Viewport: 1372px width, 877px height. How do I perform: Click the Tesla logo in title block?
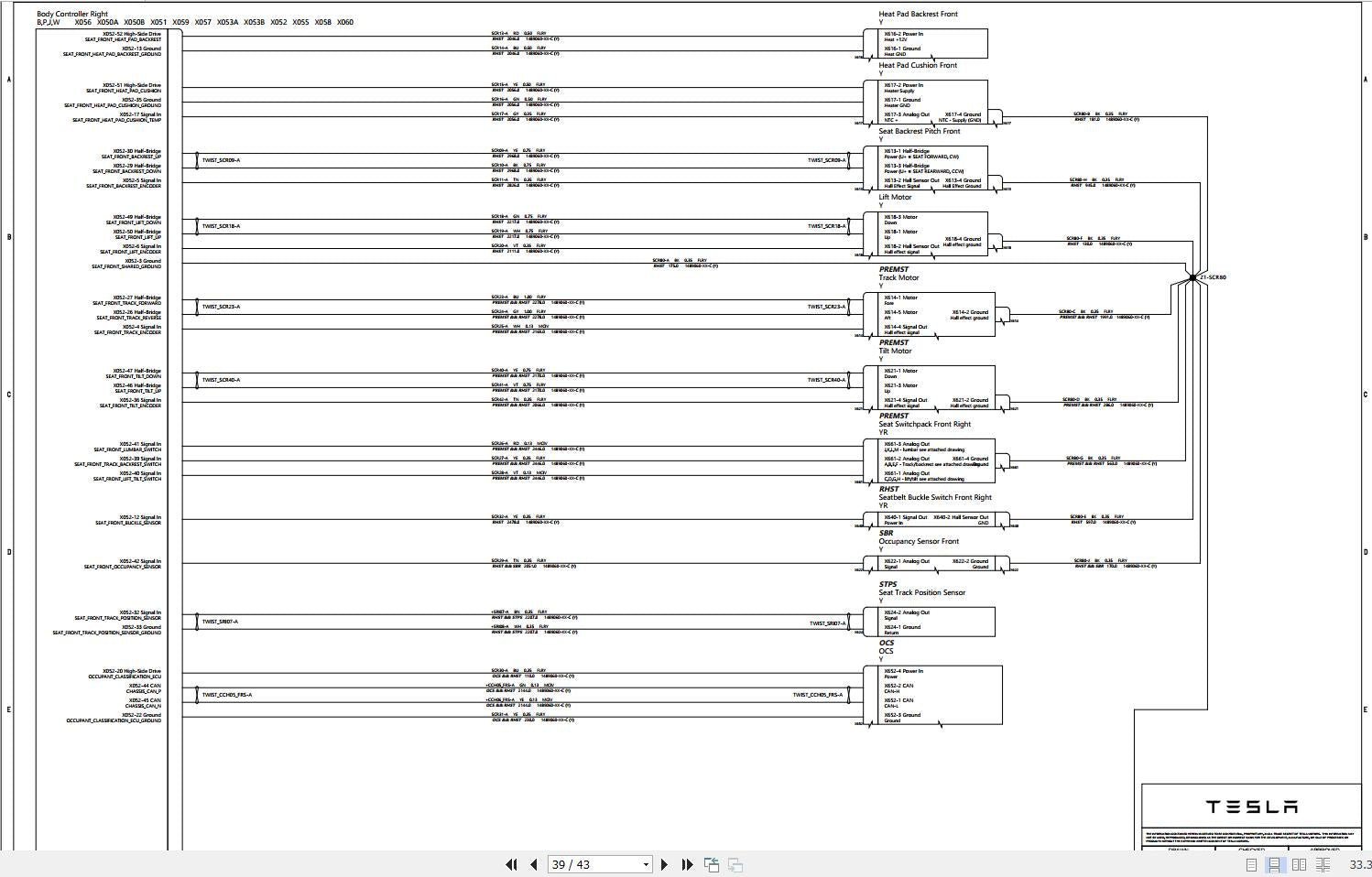coord(1251,807)
